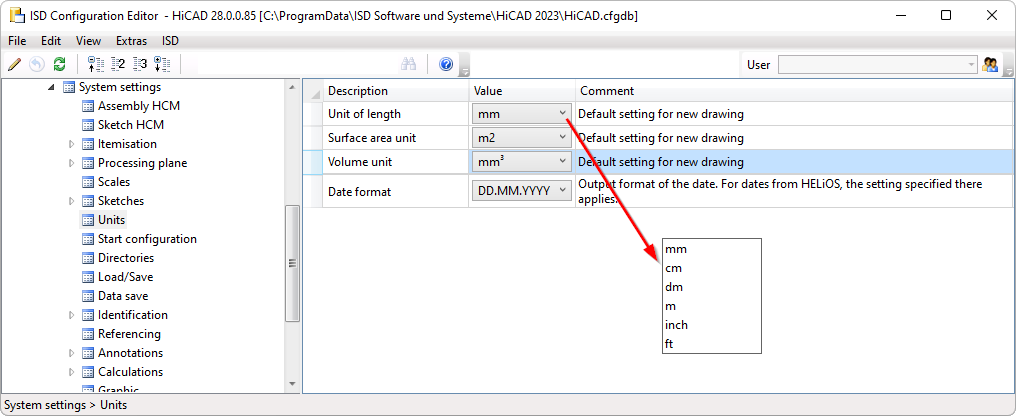The image size is (1016, 416).
Task: Expand the Identification tree node
Action: click(71, 315)
